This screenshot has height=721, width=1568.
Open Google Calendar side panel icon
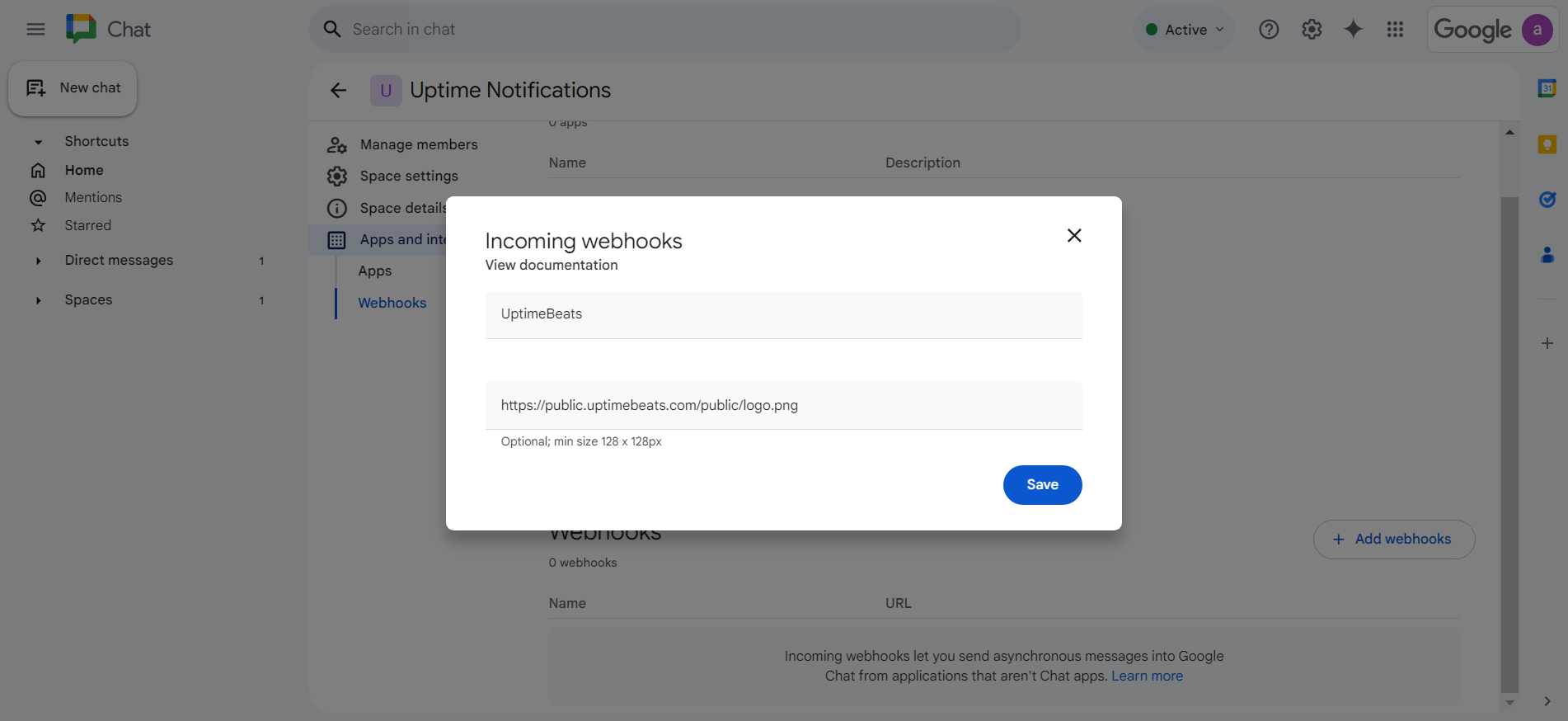1547,88
